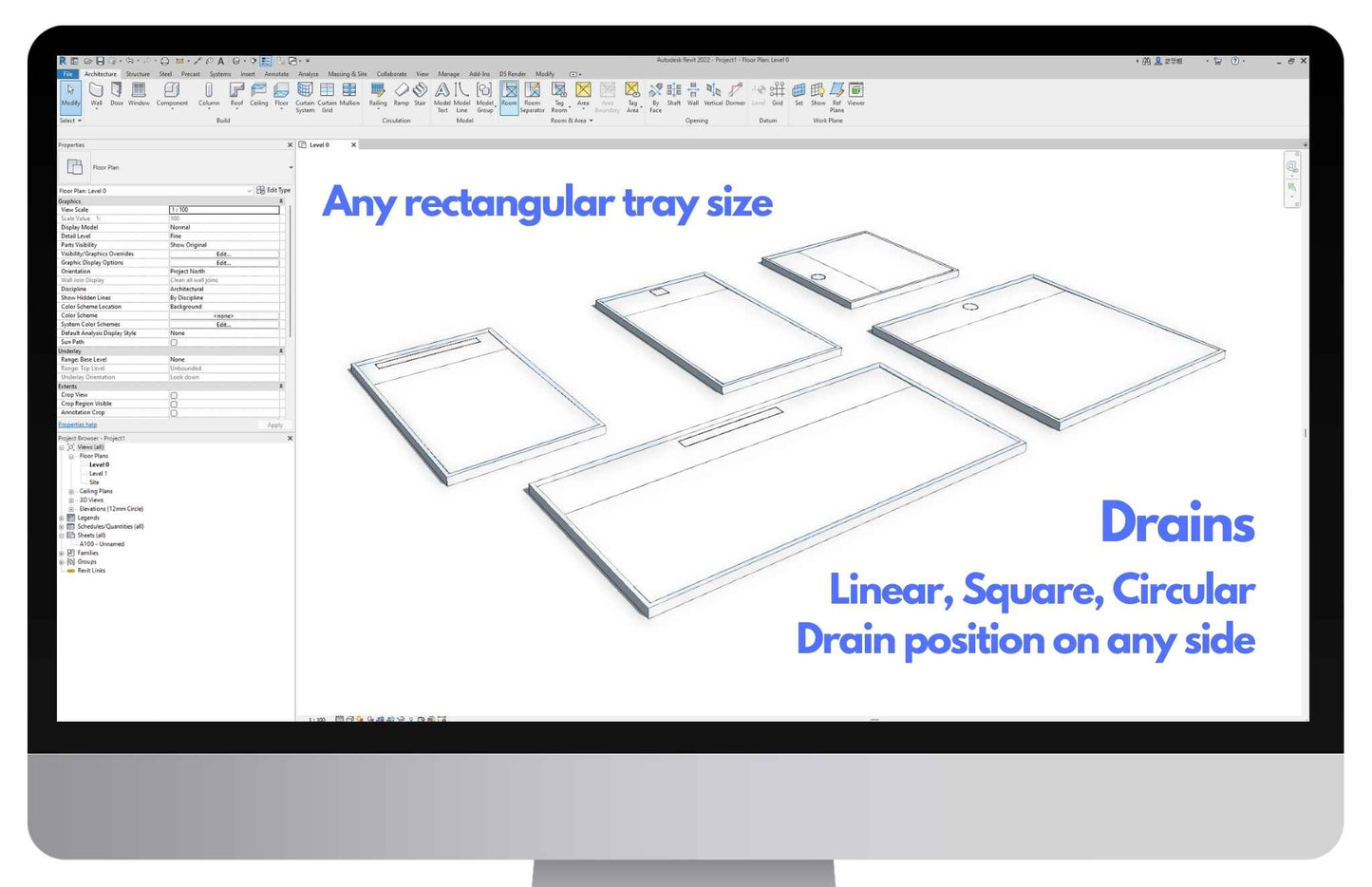
Task: Select the Wall tool in the ribbon
Action: point(96,93)
